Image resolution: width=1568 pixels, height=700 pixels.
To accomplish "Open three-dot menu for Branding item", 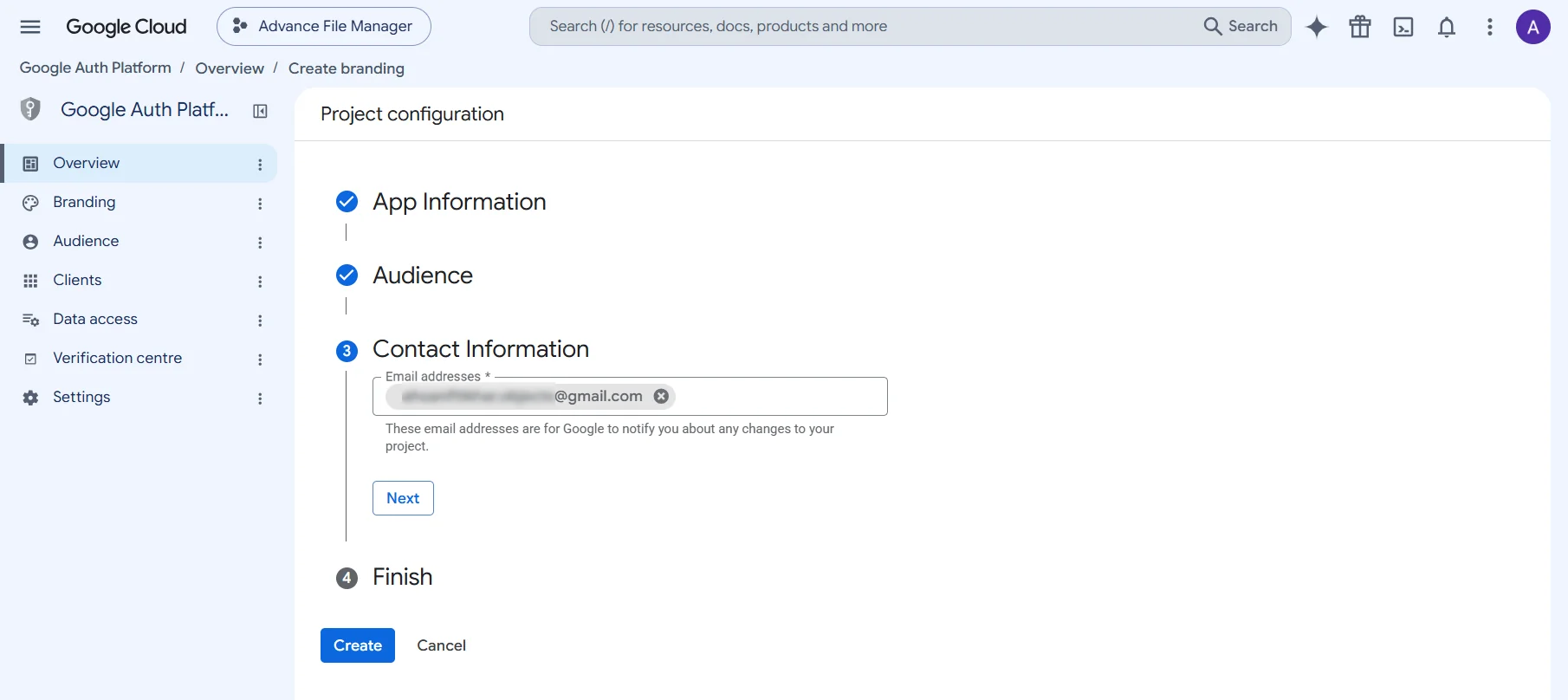I will click(260, 203).
